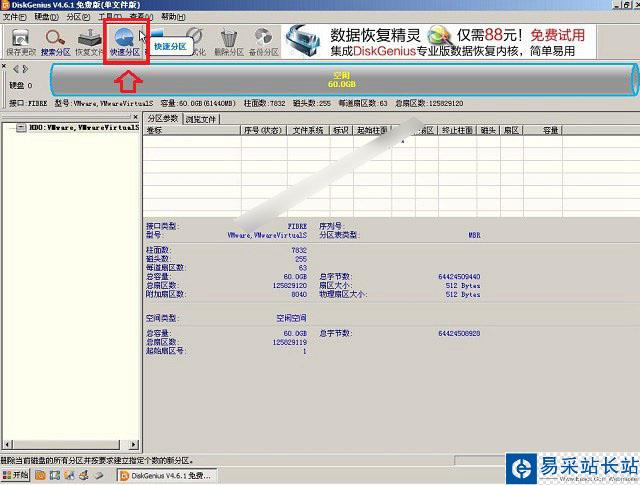
Task: Click the status bar message text
Action: click(97, 461)
